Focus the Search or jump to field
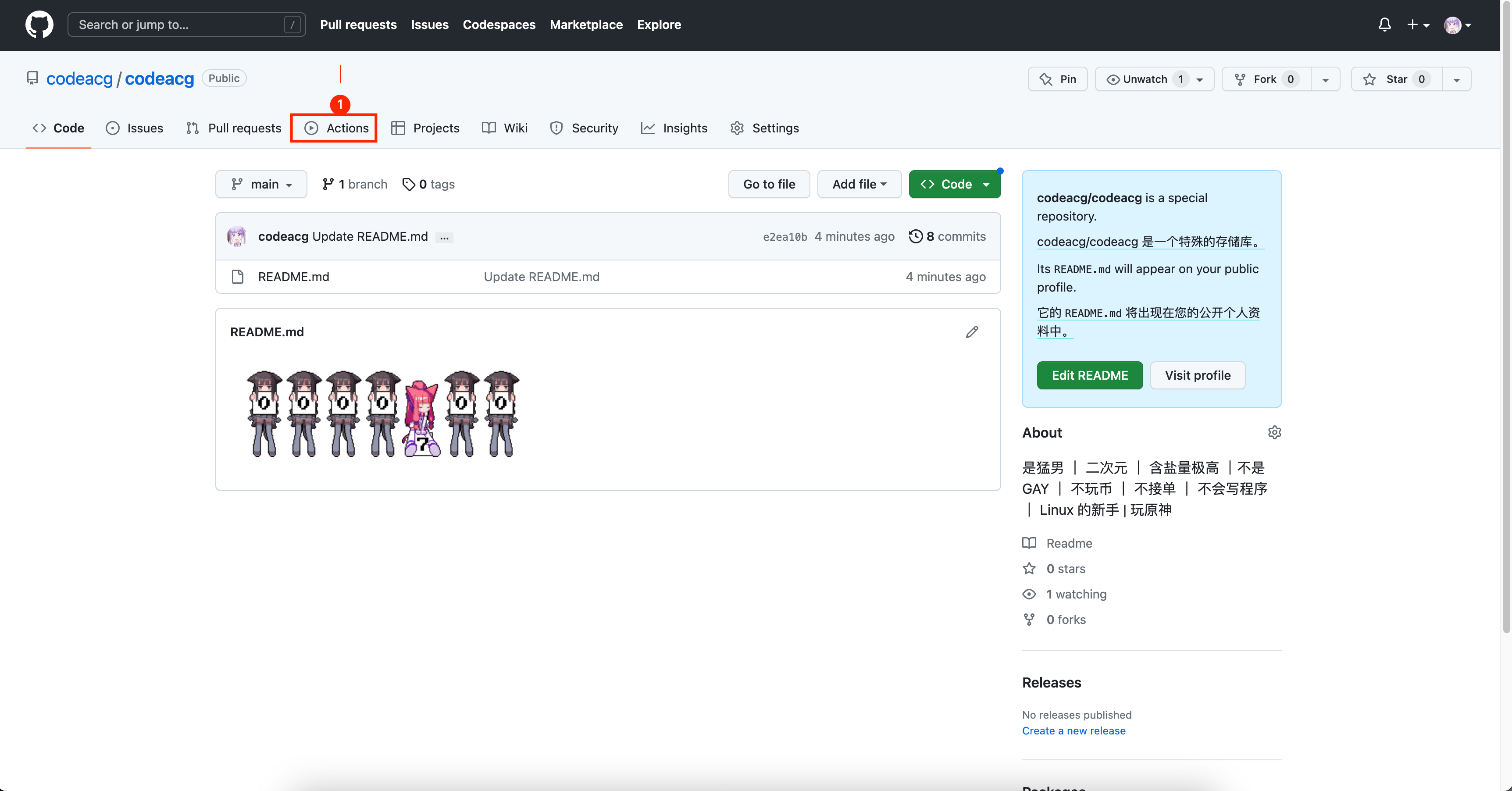This screenshot has height=791, width=1512. 186,25
